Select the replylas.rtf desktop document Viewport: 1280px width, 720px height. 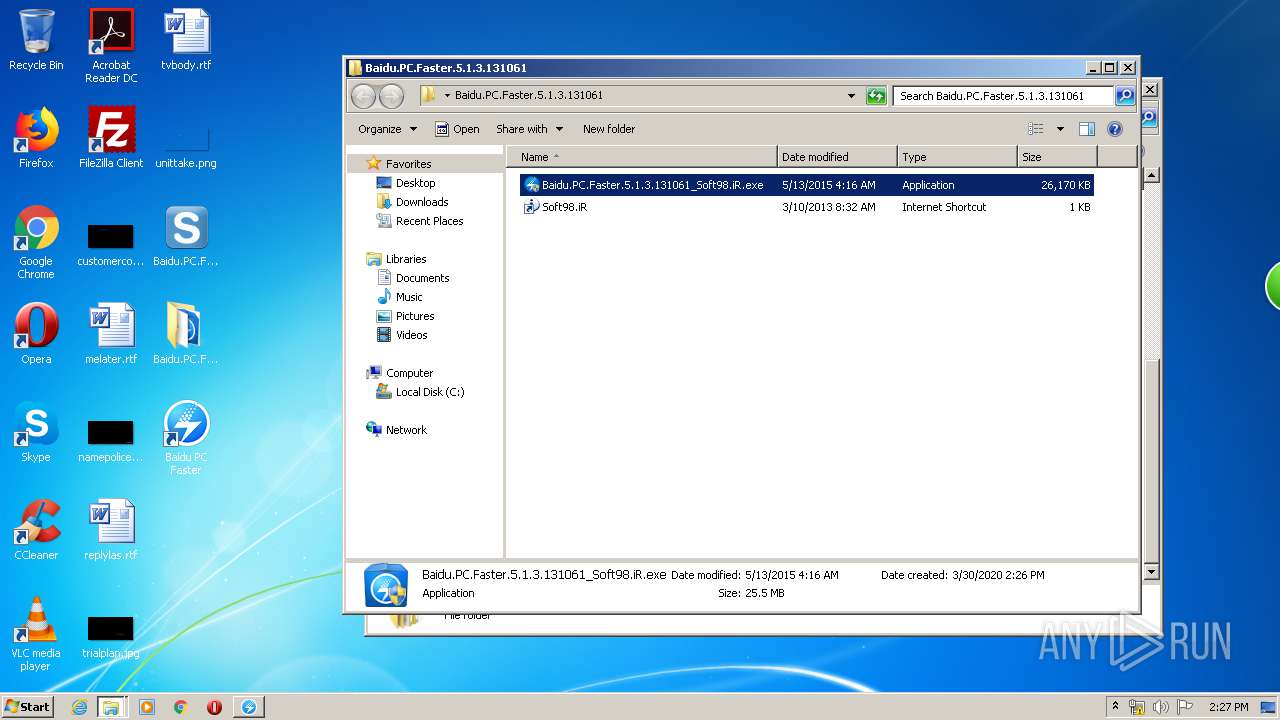tap(111, 530)
